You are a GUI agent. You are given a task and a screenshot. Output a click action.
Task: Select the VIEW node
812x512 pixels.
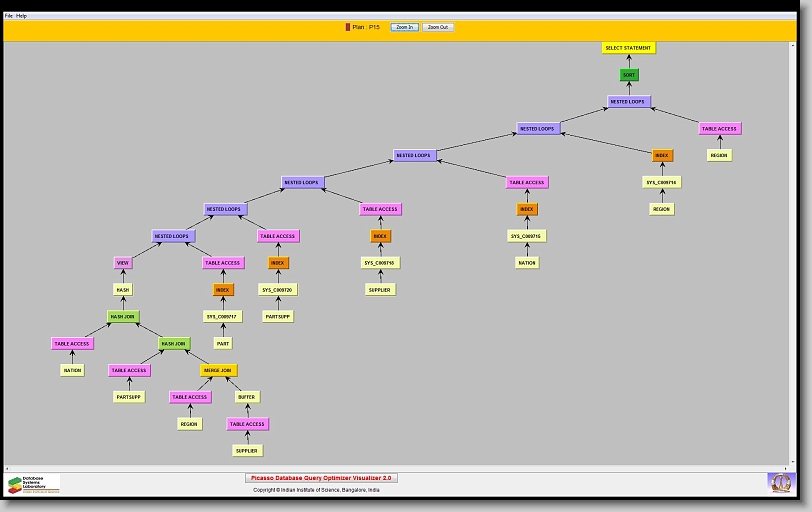click(x=123, y=263)
